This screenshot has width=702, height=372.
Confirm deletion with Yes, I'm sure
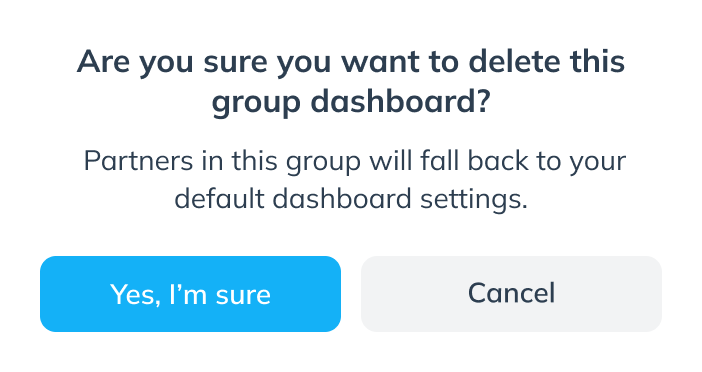click(x=190, y=294)
